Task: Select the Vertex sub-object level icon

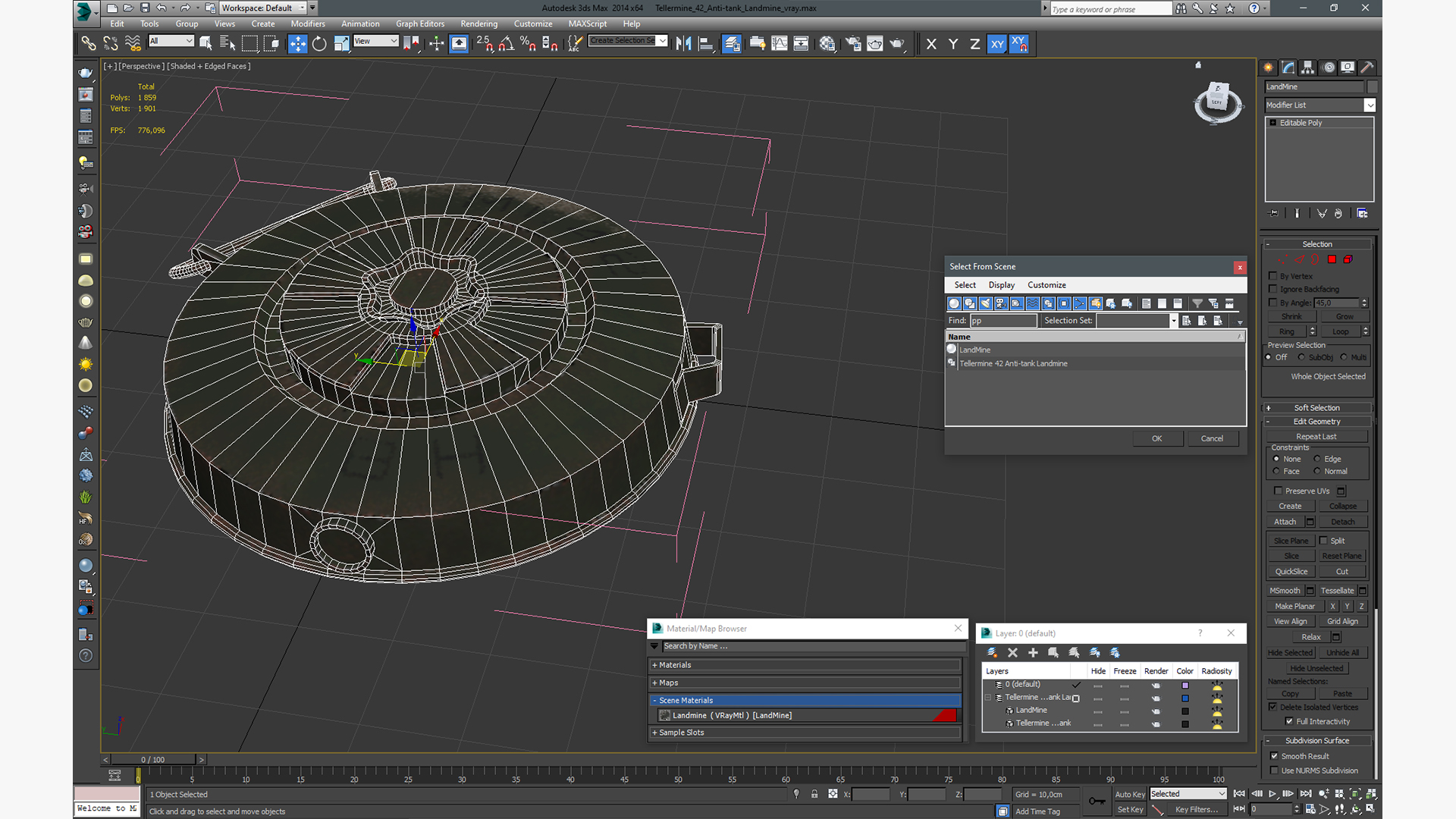Action: (x=1282, y=259)
